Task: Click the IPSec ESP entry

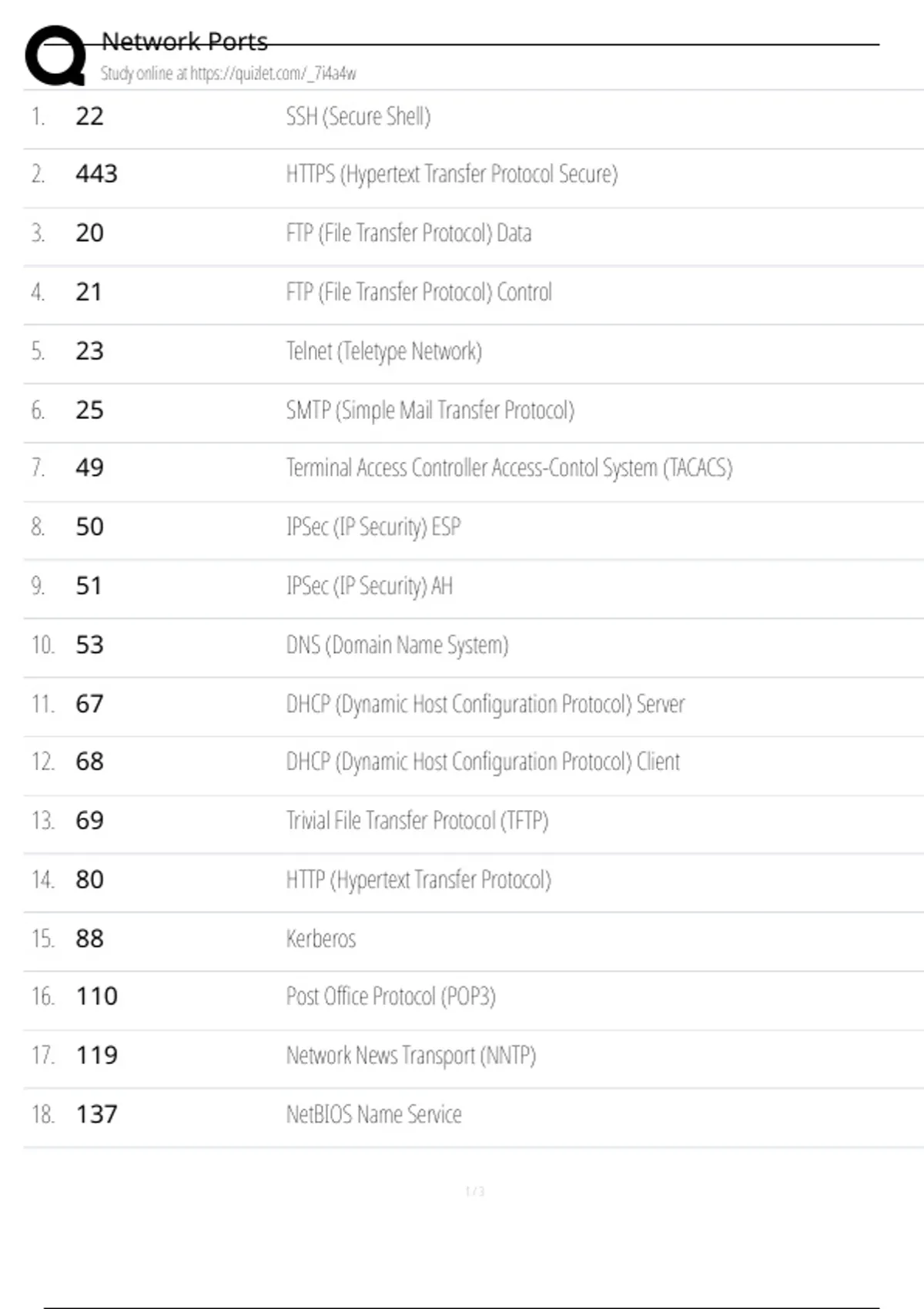Action: pyautogui.click(x=373, y=527)
